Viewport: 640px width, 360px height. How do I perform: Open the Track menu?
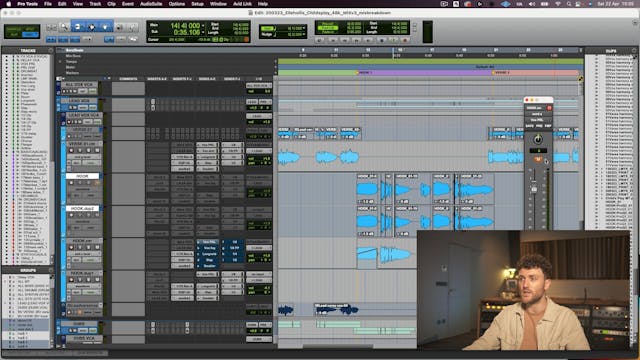point(95,4)
